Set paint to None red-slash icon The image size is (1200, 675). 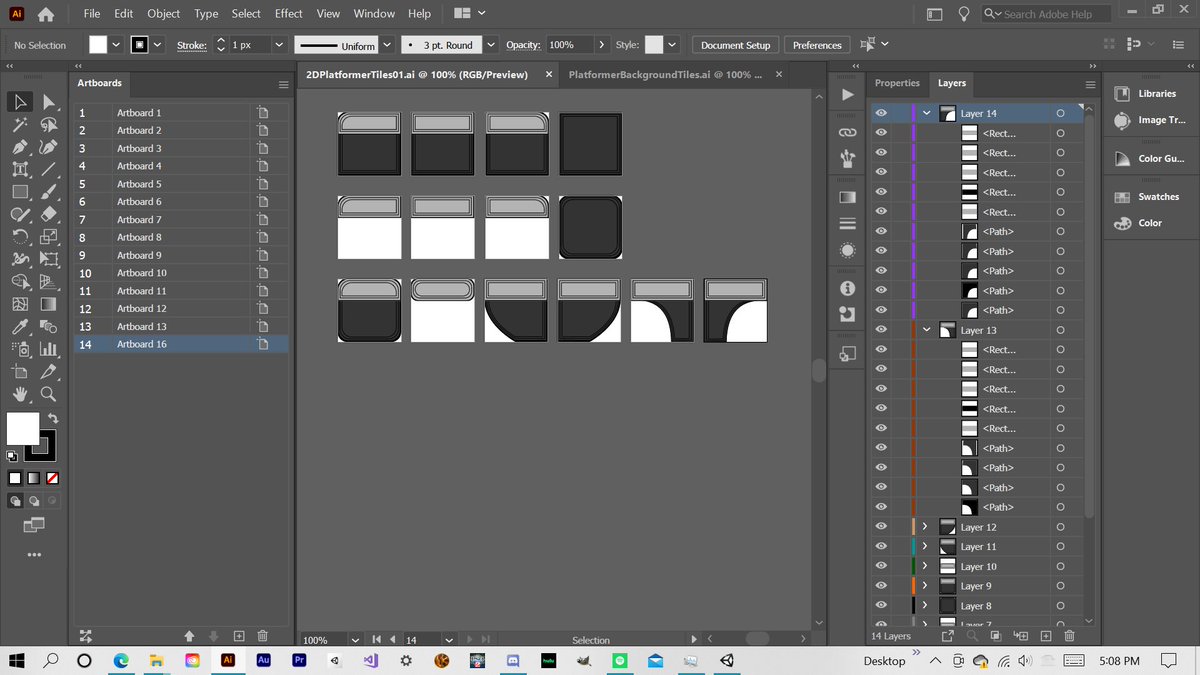pyautogui.click(x=52, y=477)
